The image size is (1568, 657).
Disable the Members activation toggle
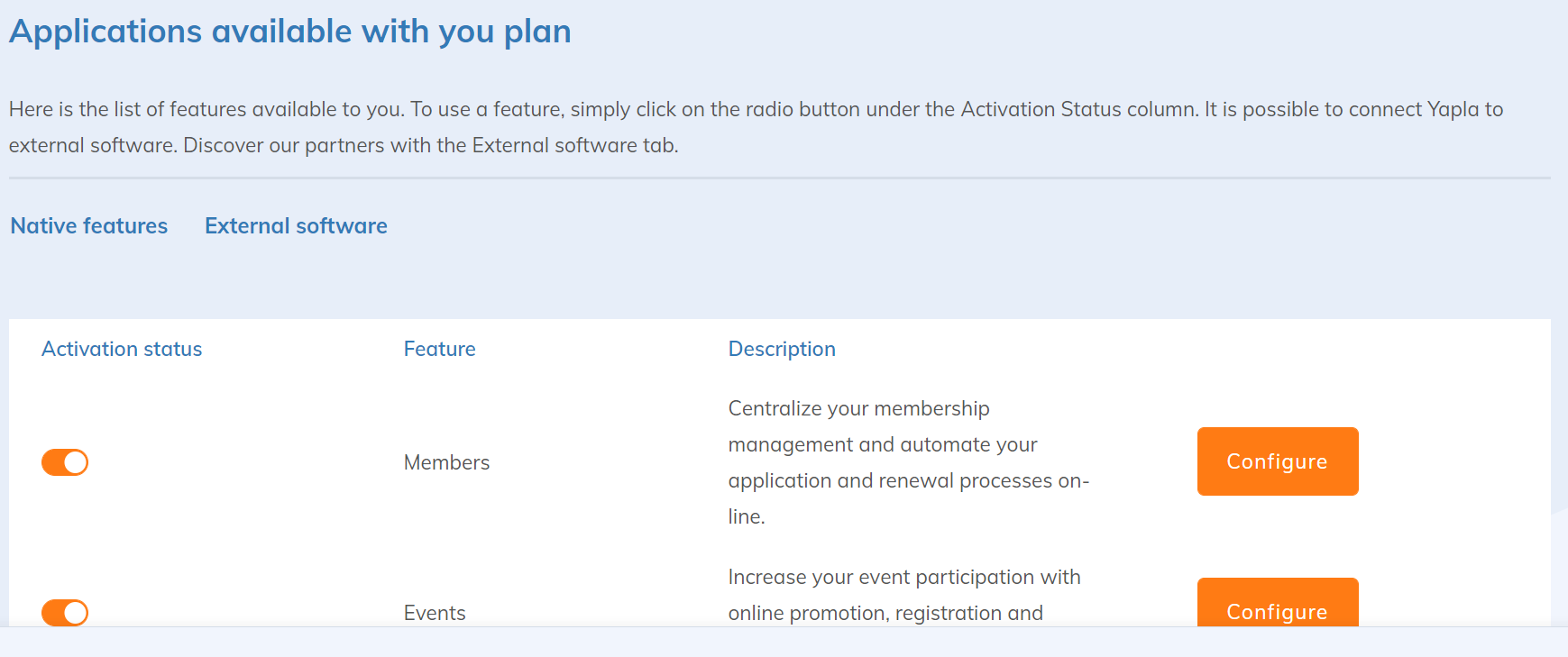pyautogui.click(x=65, y=462)
